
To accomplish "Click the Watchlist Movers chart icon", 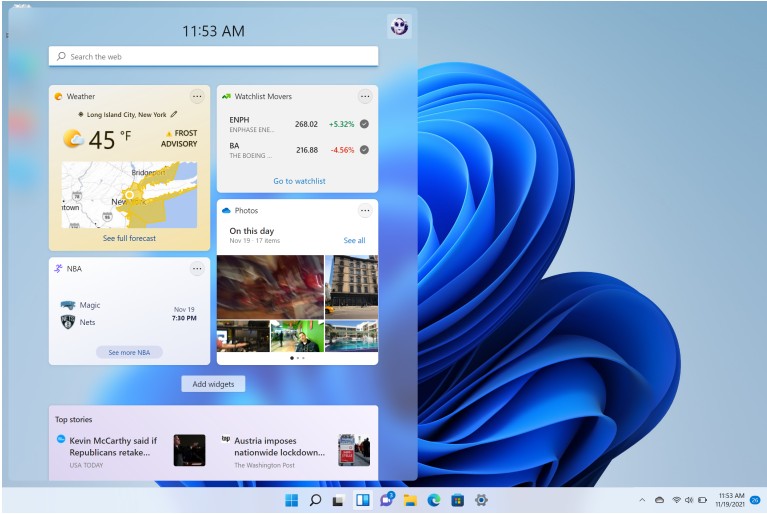I will tap(226, 96).
